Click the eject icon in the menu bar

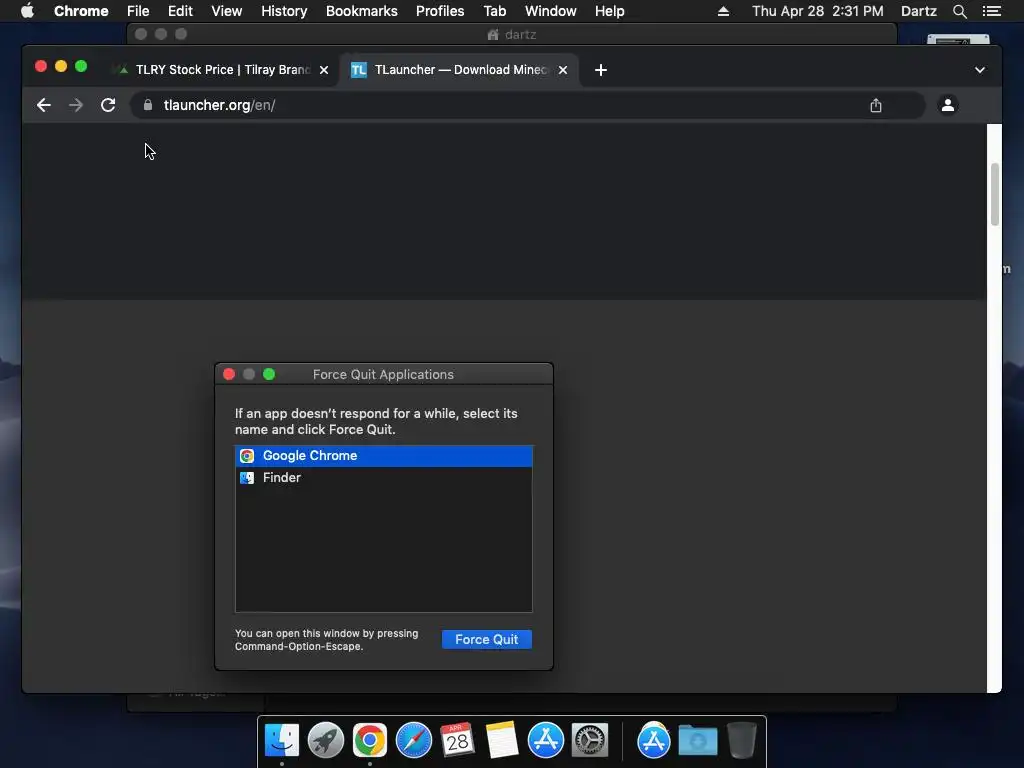pos(723,11)
